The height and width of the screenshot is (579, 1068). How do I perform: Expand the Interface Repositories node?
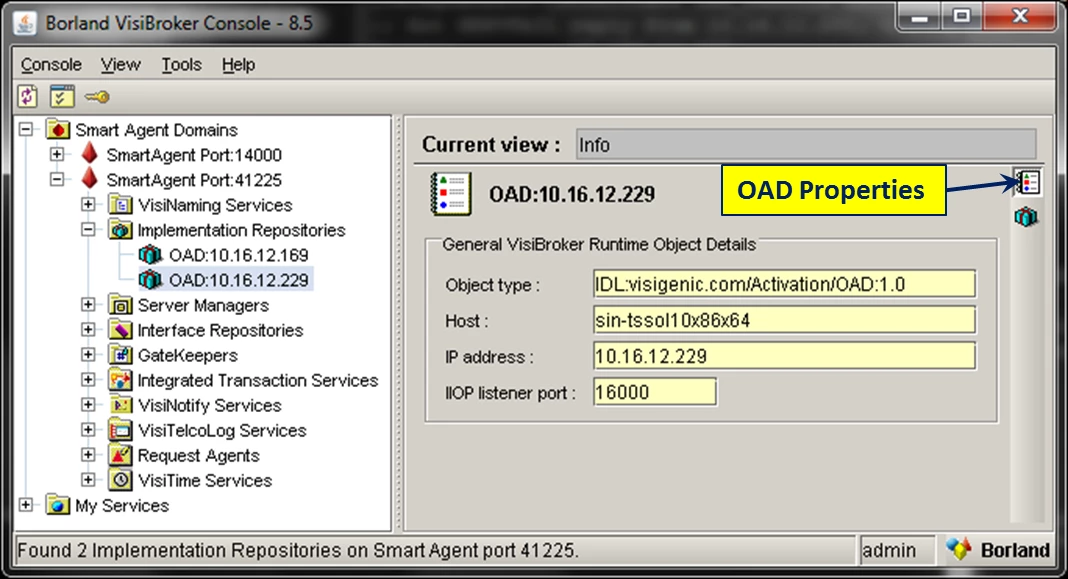click(x=89, y=330)
